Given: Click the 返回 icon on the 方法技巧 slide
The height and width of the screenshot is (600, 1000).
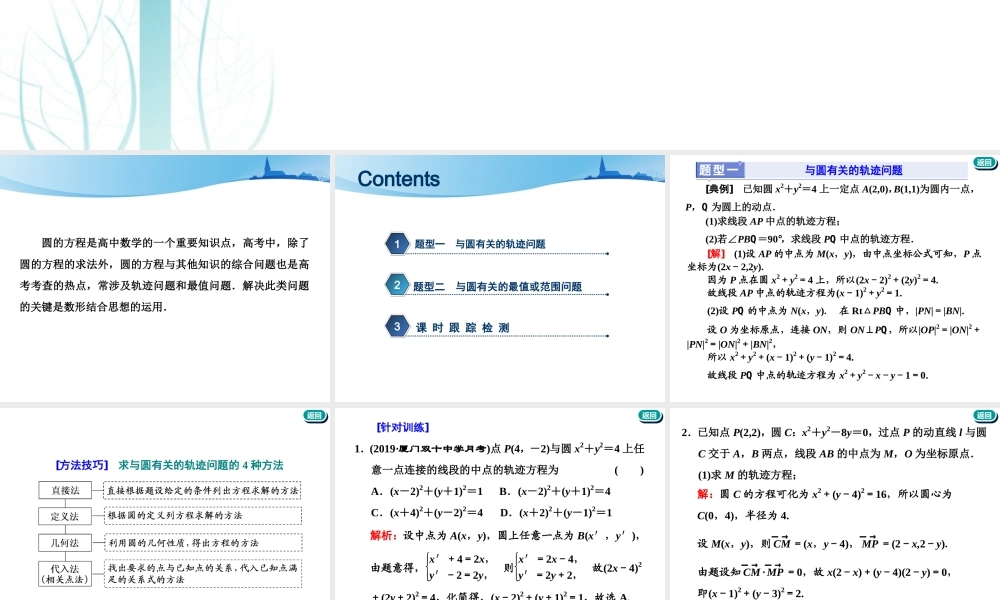Looking at the screenshot, I should tap(315, 416).
